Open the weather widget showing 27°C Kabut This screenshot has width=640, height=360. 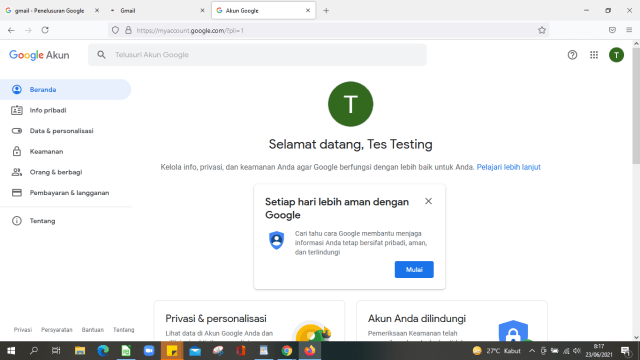point(497,351)
